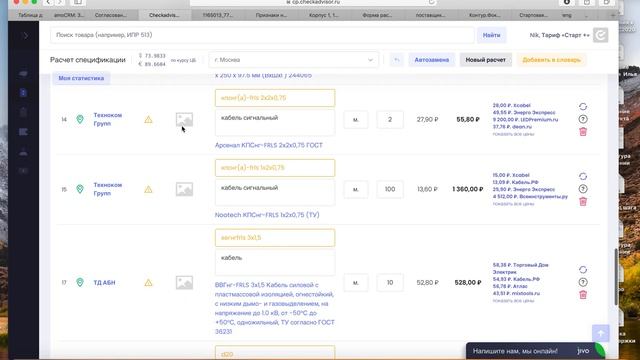Click total price 1 360,00 ₽
This screenshot has width=640, height=360.
point(467,189)
